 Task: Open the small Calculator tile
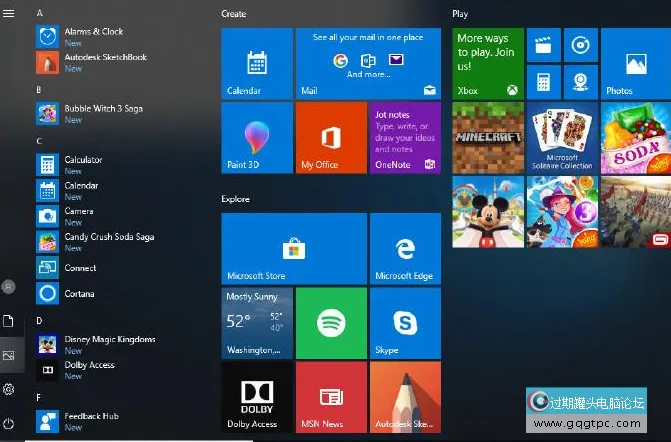(543, 82)
